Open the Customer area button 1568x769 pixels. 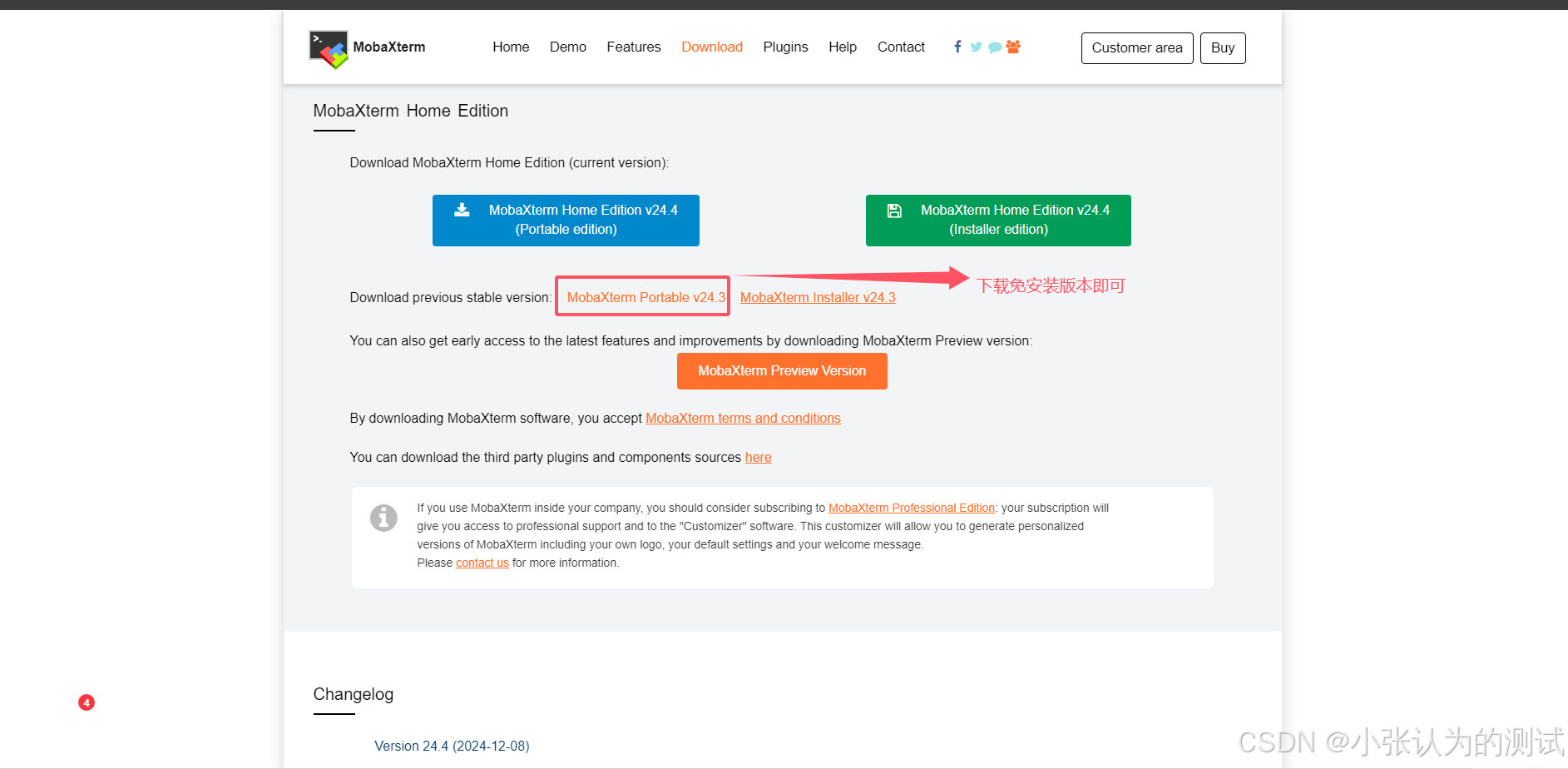pos(1137,47)
